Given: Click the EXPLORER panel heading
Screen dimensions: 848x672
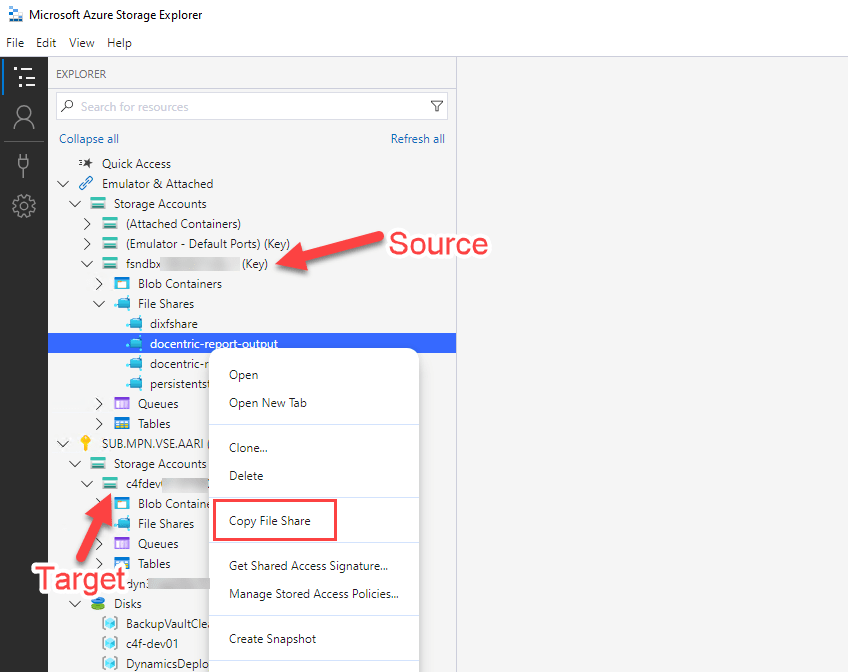Looking at the screenshot, I should pyautogui.click(x=81, y=74).
